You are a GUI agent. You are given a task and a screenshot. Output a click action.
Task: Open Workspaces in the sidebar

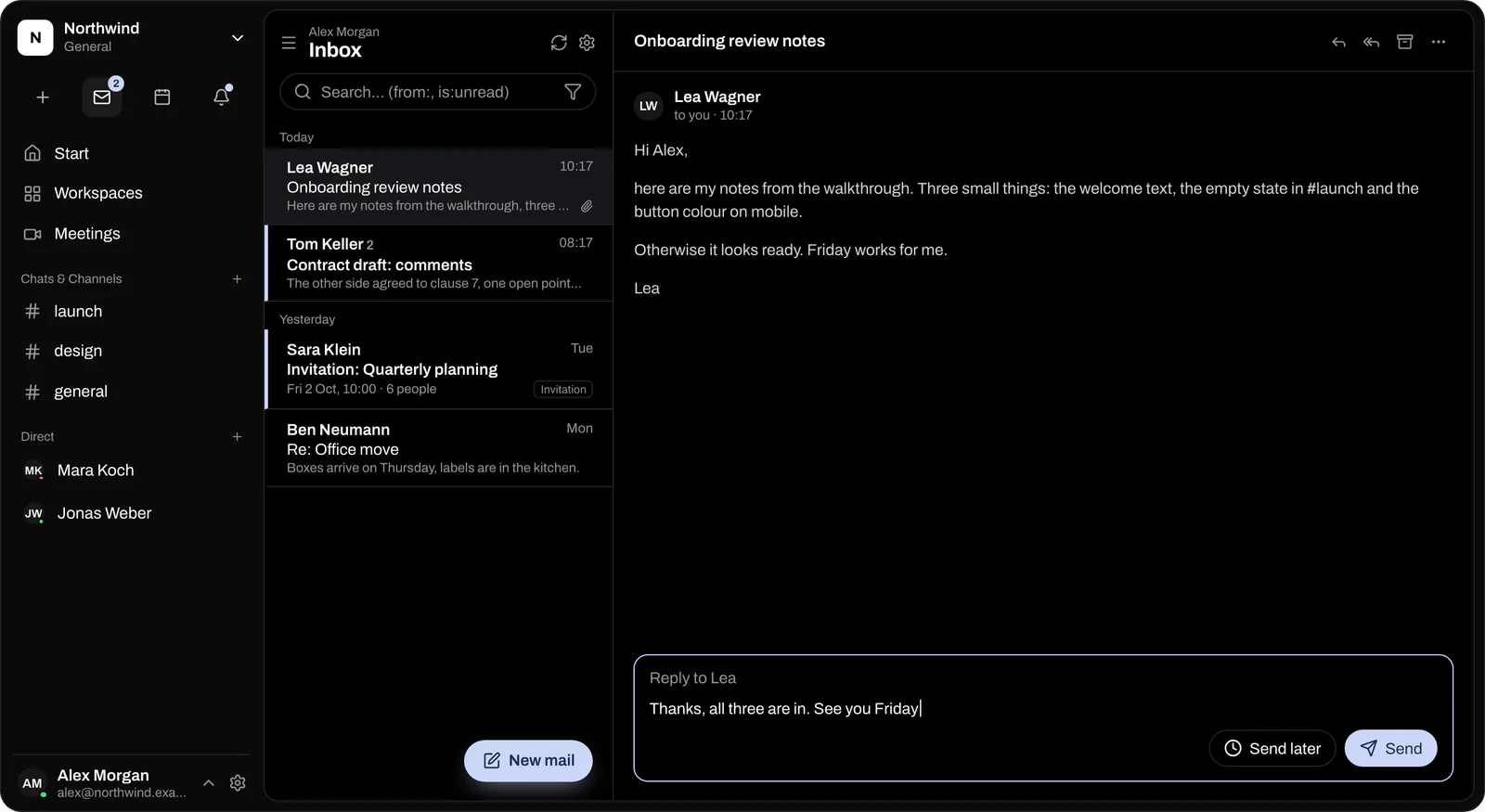[132, 193]
